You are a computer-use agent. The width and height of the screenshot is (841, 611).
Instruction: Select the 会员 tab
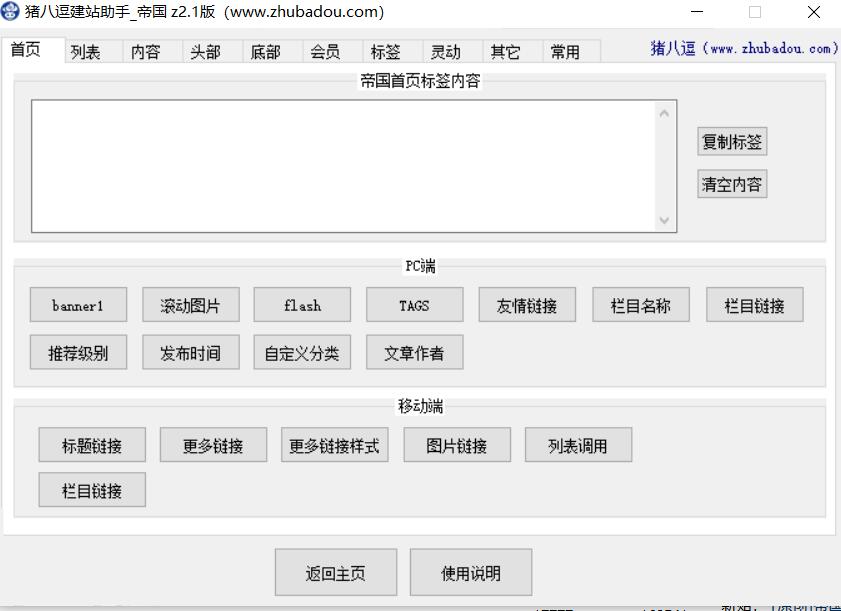(325, 52)
